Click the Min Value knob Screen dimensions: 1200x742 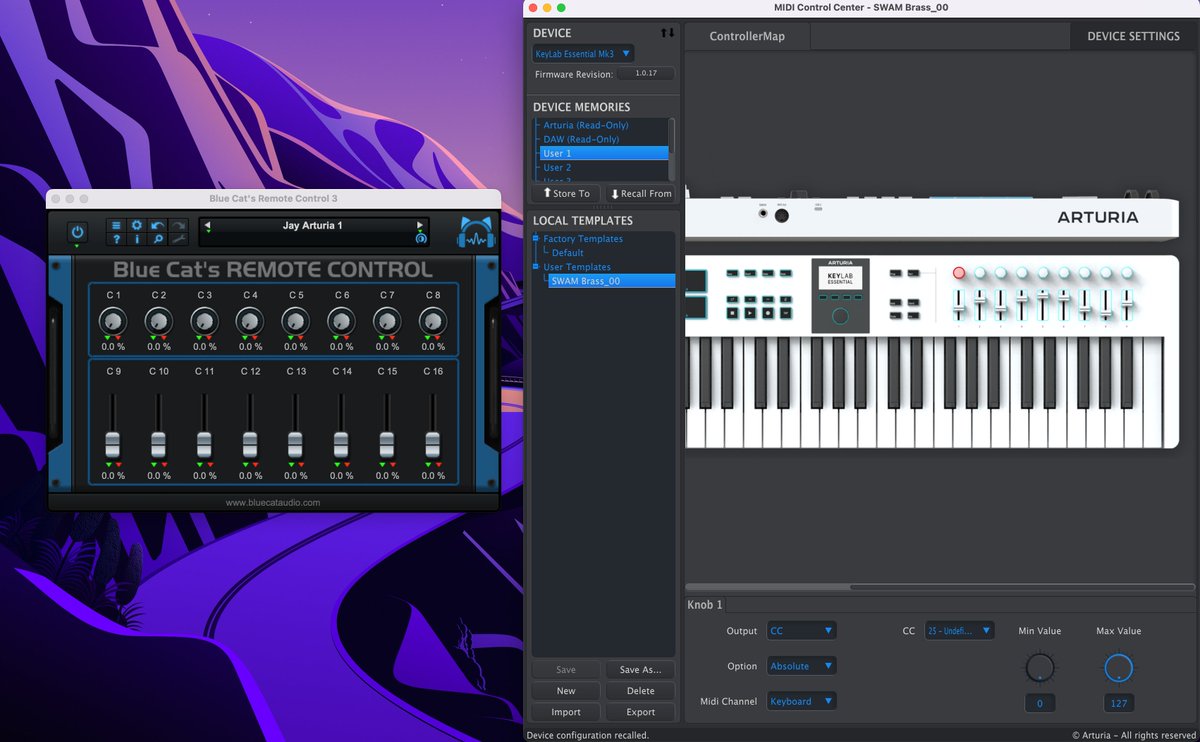(1040, 668)
